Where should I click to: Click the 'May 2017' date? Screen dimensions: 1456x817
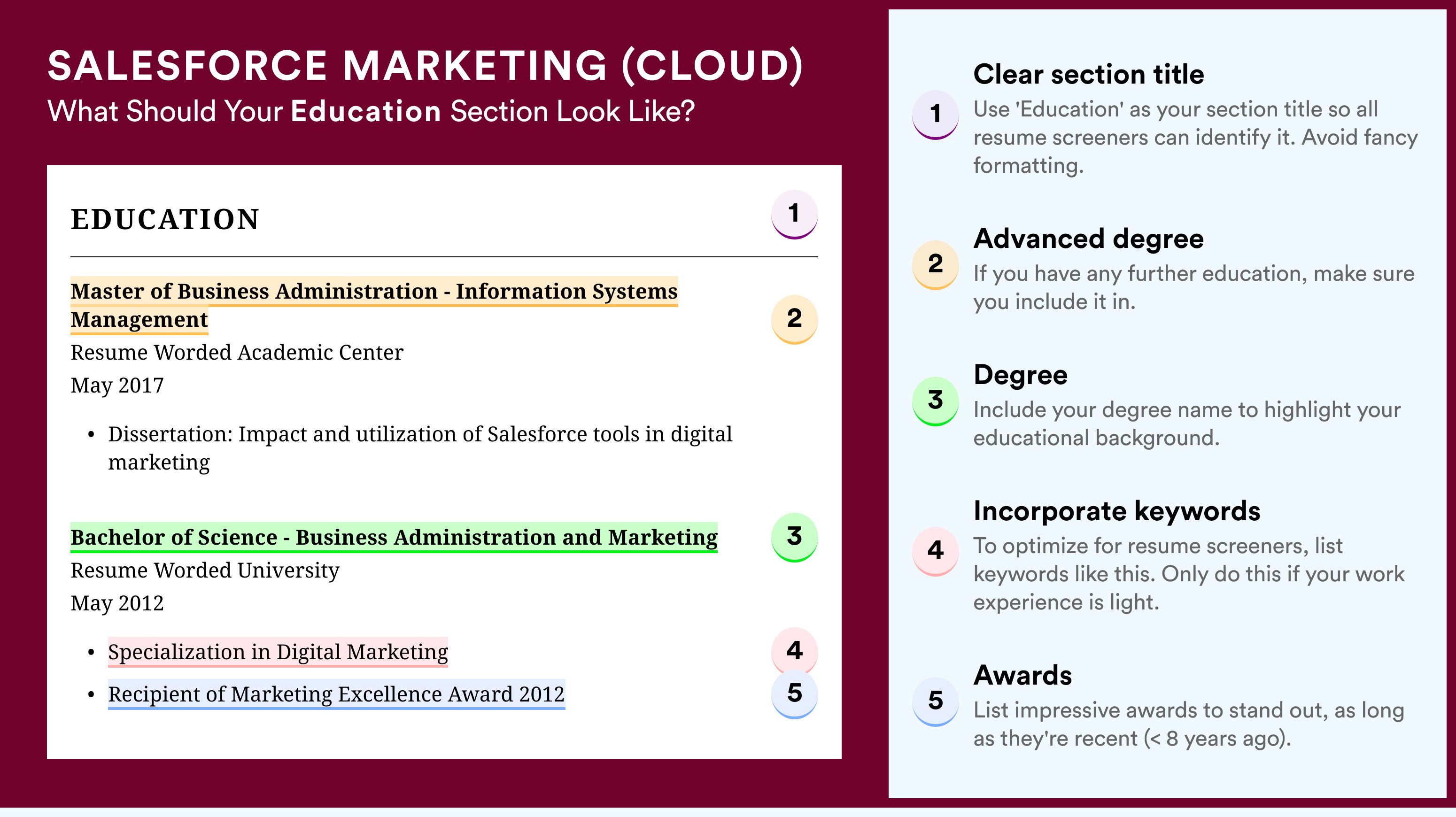[x=117, y=386]
